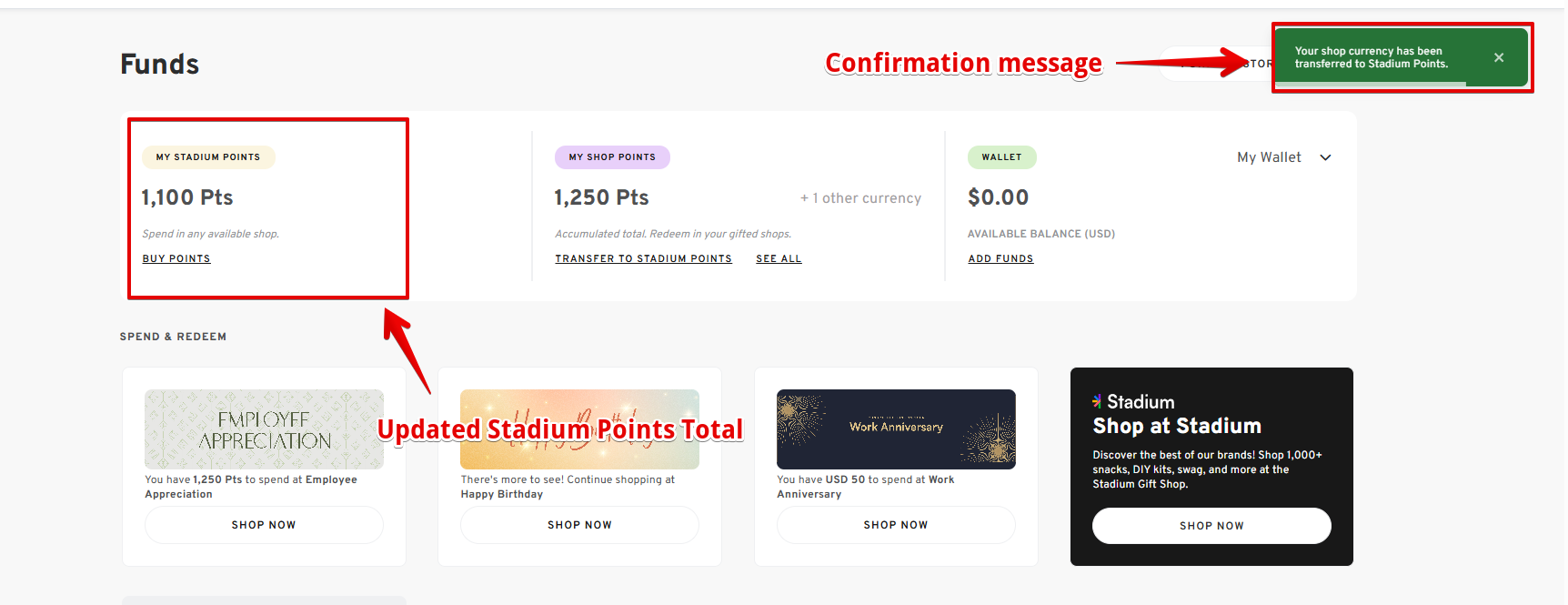Click the confirmation toast message text

1372,57
